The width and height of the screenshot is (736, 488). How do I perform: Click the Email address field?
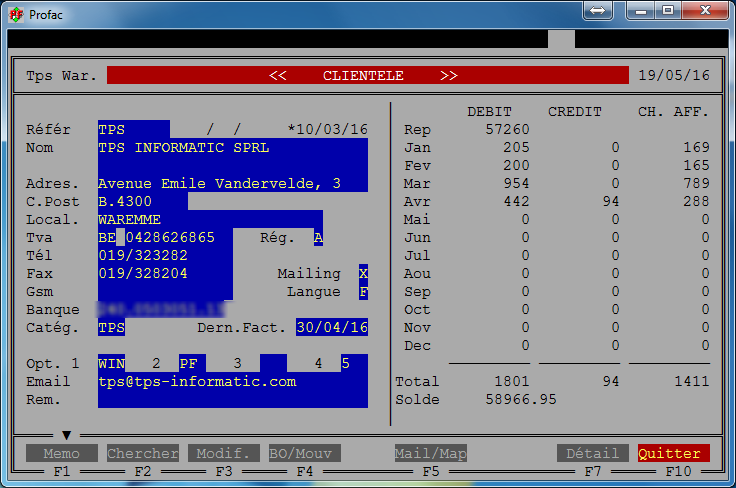[x=197, y=381]
